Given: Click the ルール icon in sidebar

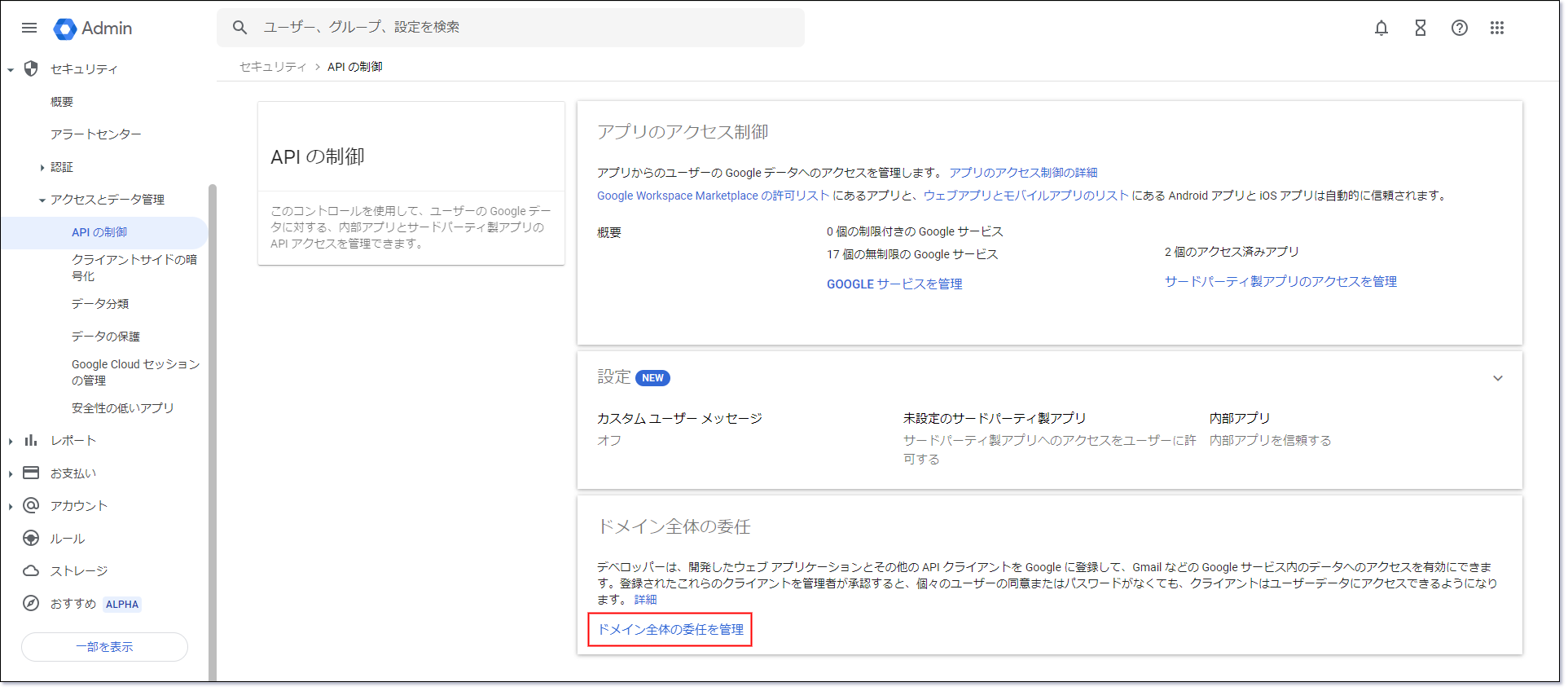Looking at the screenshot, I should click(31, 538).
